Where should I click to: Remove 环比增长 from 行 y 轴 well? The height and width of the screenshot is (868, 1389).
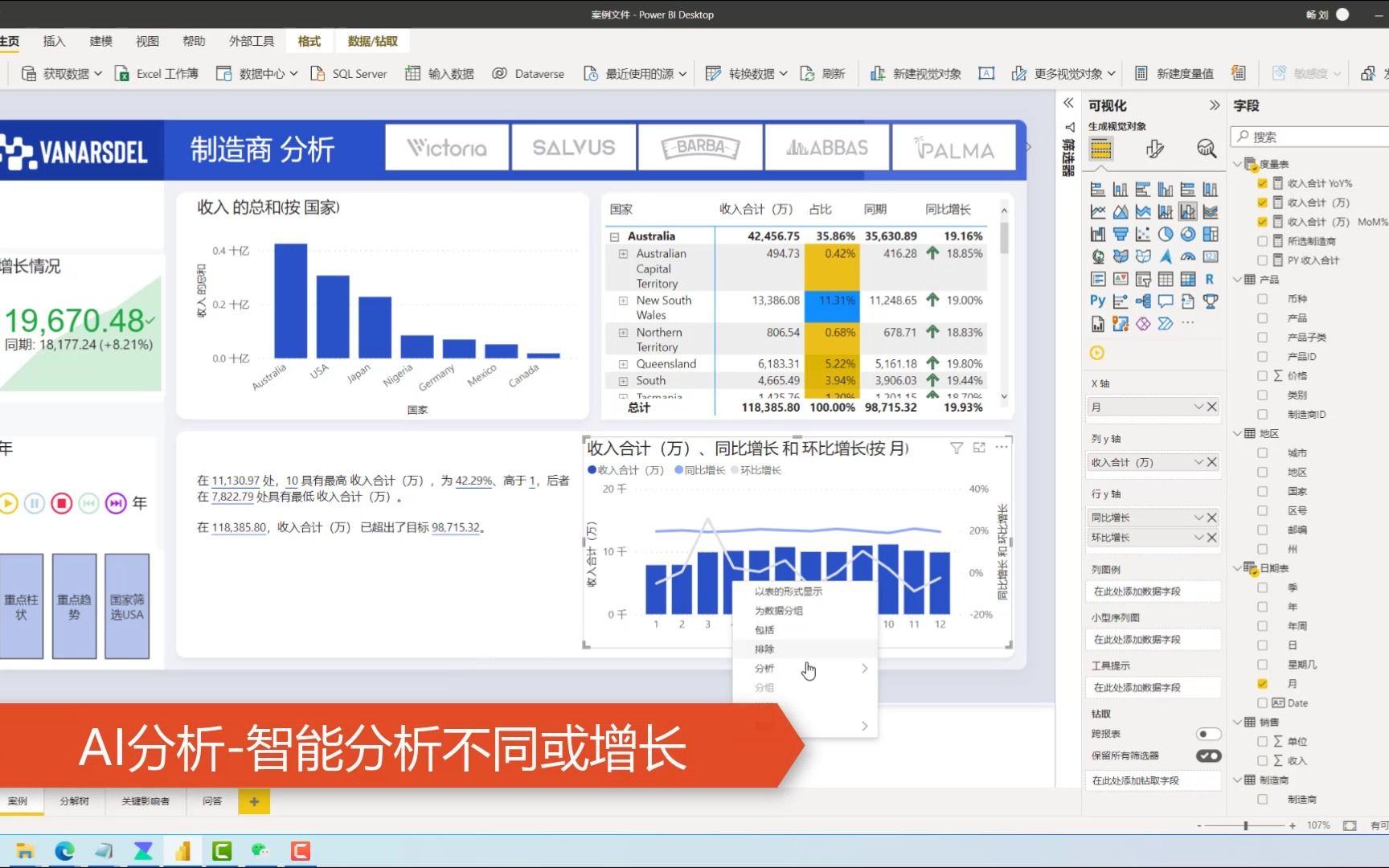click(x=1212, y=538)
